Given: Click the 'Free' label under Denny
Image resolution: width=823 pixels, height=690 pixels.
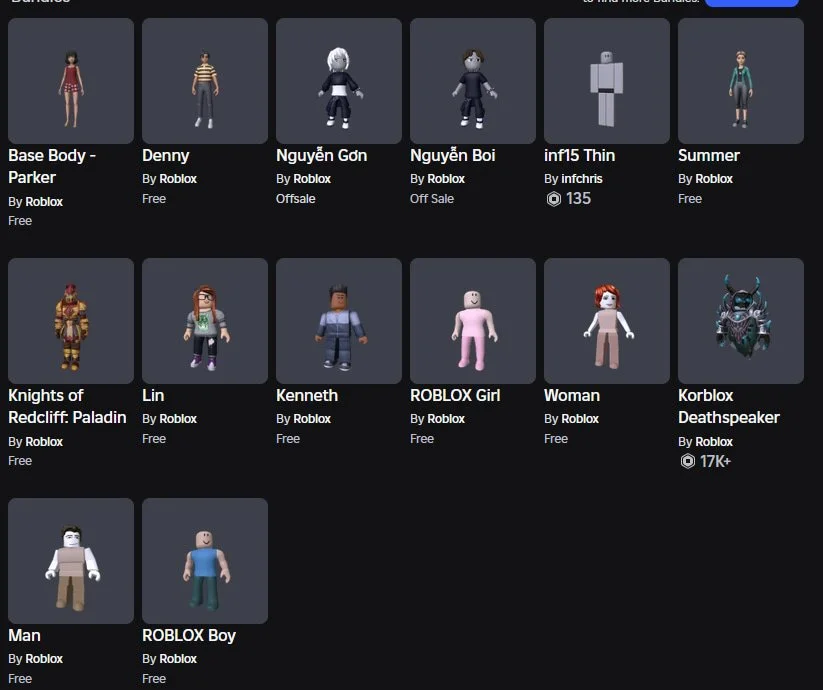Looking at the screenshot, I should pos(154,199).
